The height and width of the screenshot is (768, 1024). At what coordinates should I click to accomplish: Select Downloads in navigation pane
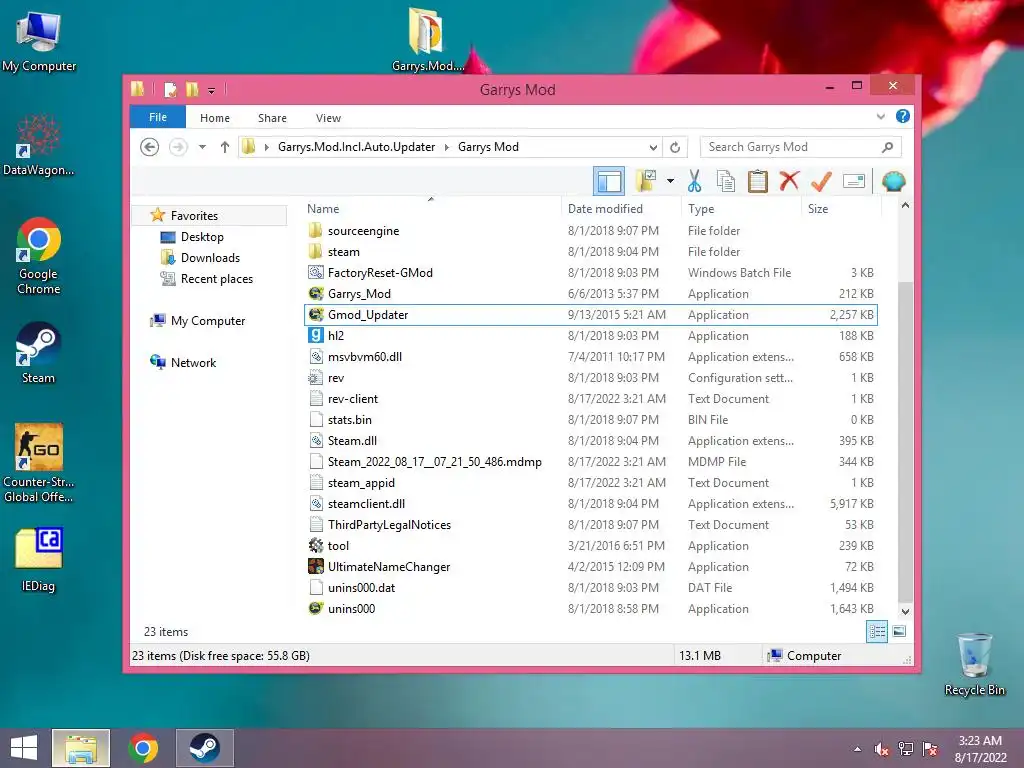(210, 257)
